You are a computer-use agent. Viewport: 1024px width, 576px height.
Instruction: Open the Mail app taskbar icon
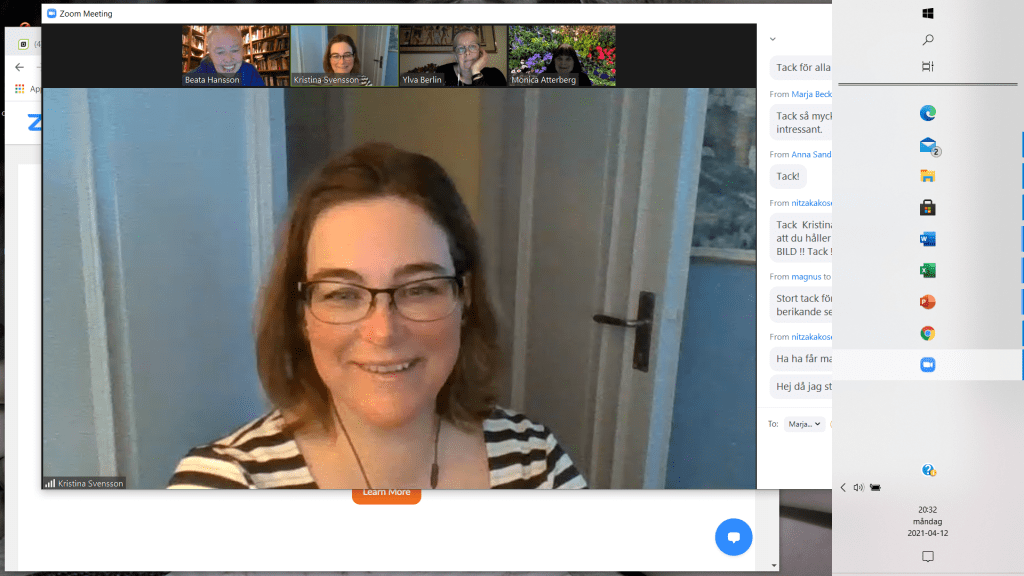tap(927, 146)
